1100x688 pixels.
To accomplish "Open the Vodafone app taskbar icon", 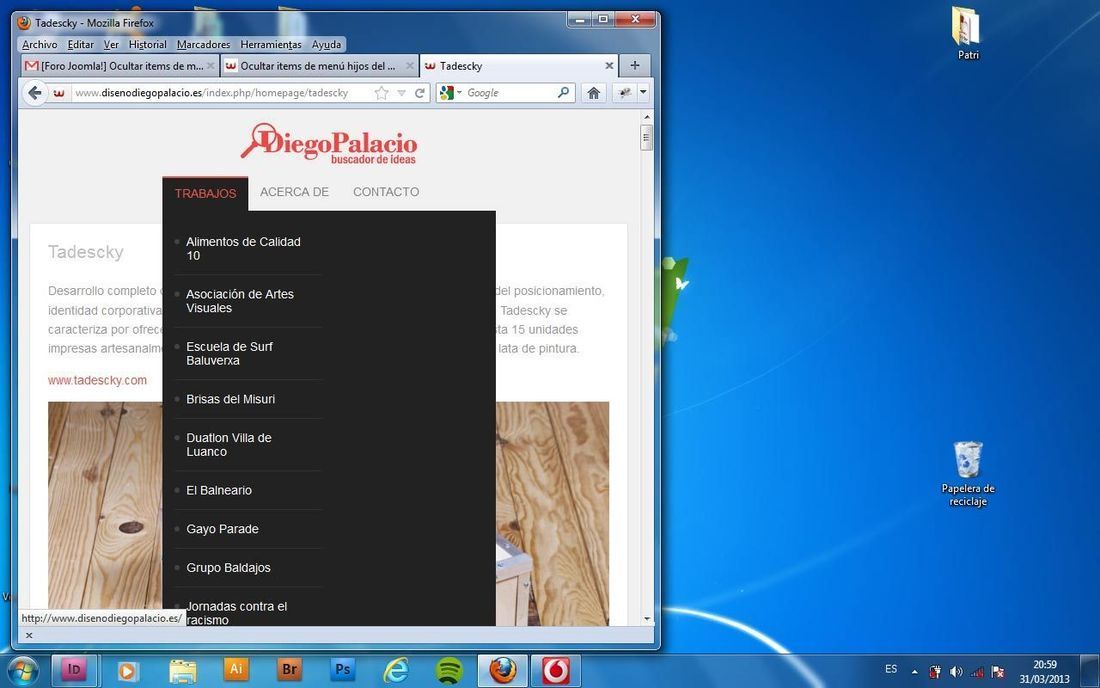I will click(x=556, y=670).
